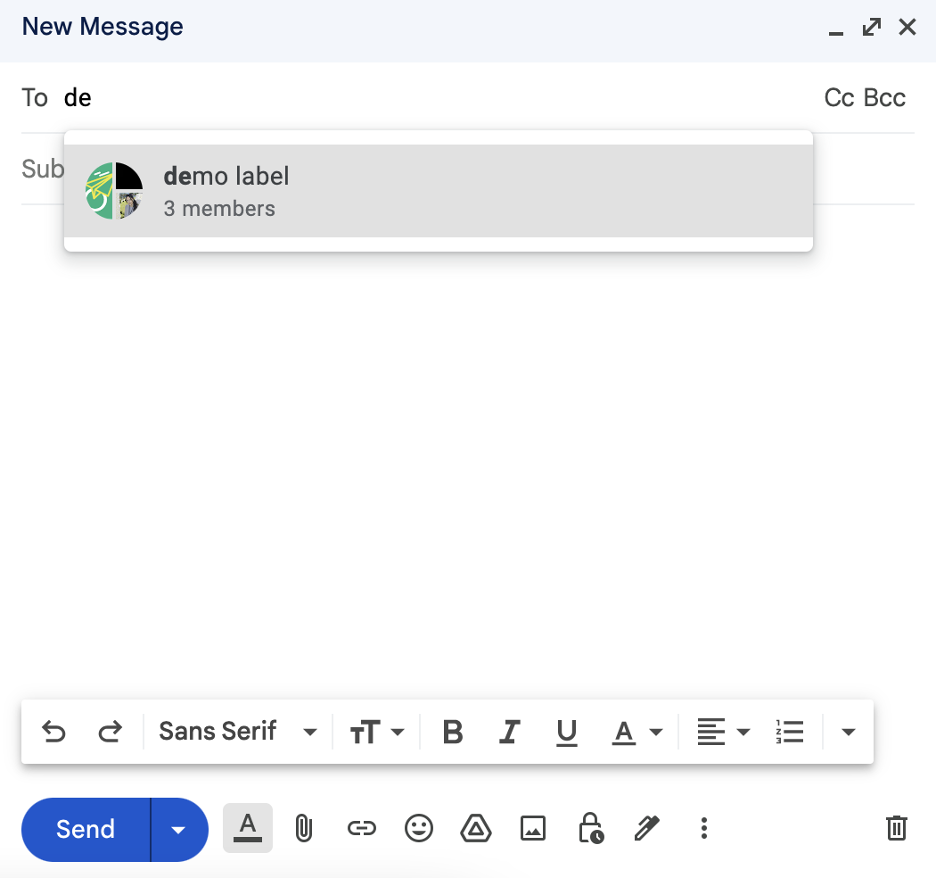936x878 pixels.
Task: Insert a photo into the email
Action: tap(533, 828)
